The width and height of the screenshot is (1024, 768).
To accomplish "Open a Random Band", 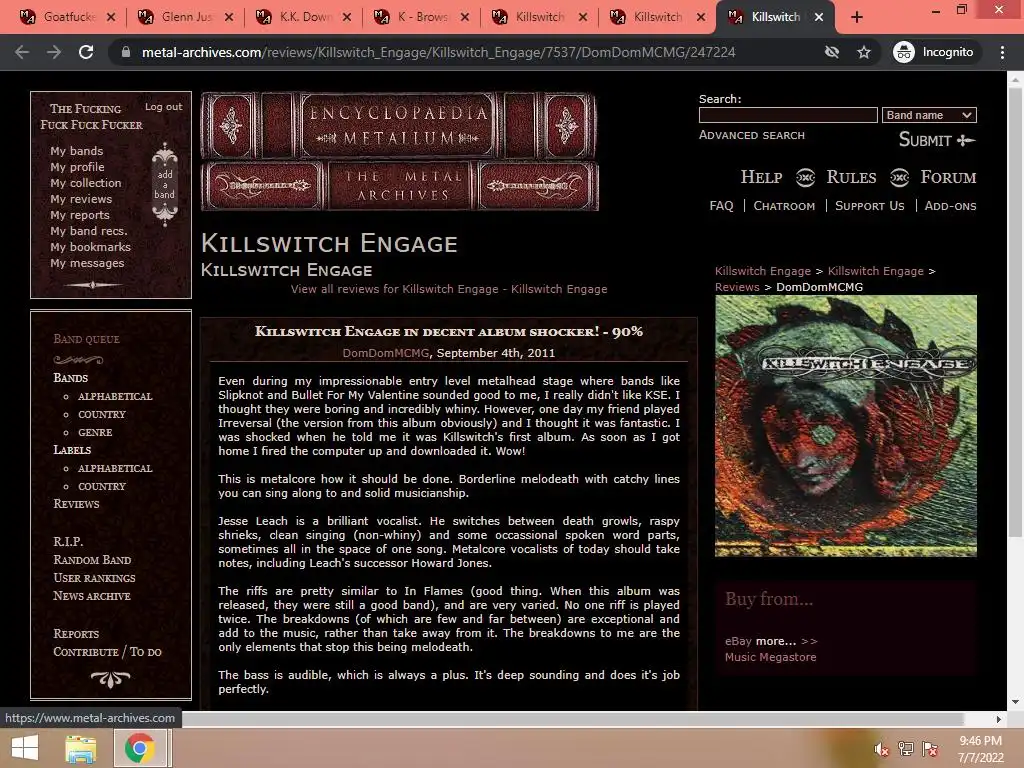I will pos(92,560).
